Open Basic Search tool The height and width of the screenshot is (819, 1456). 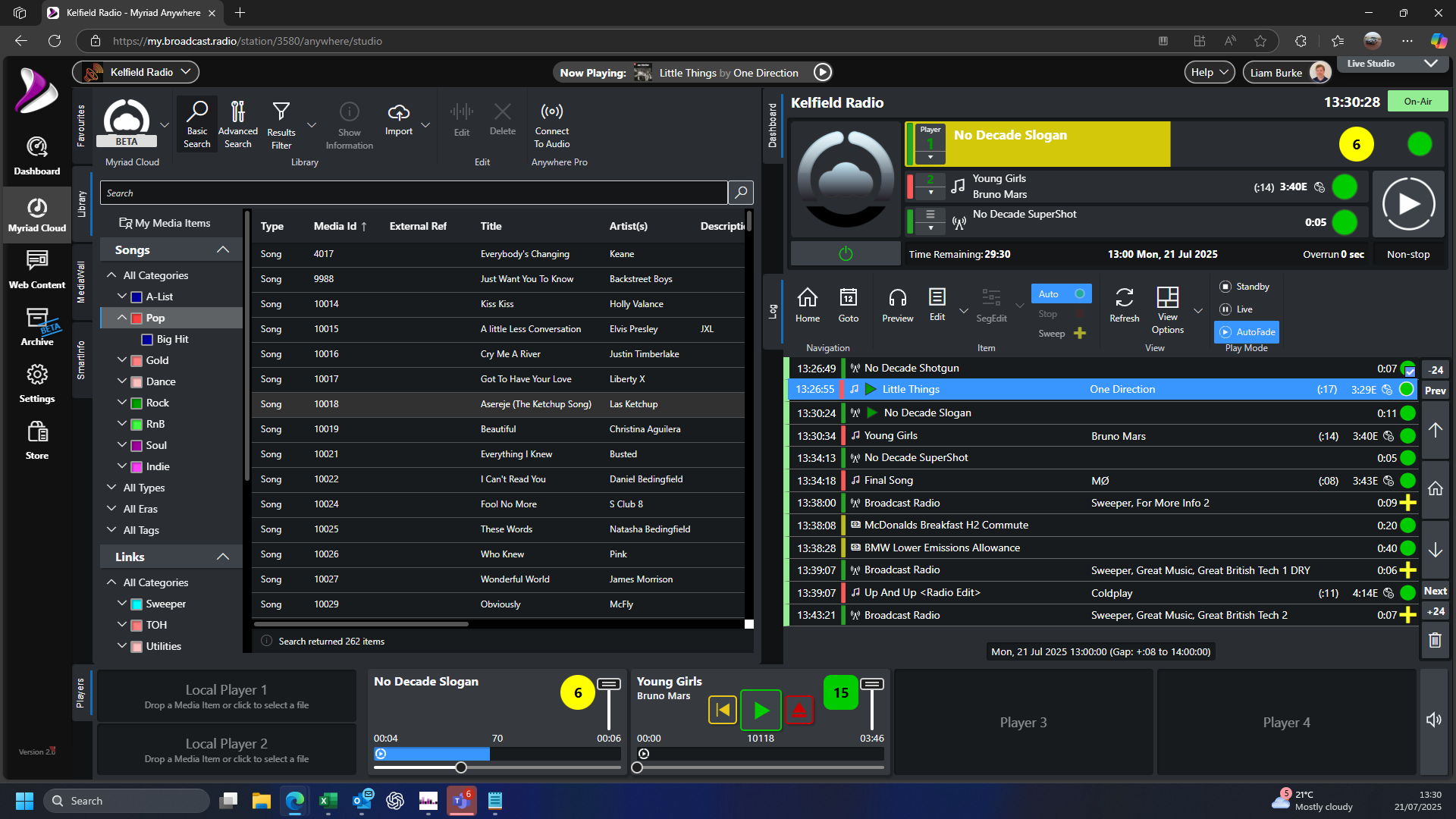pos(196,124)
